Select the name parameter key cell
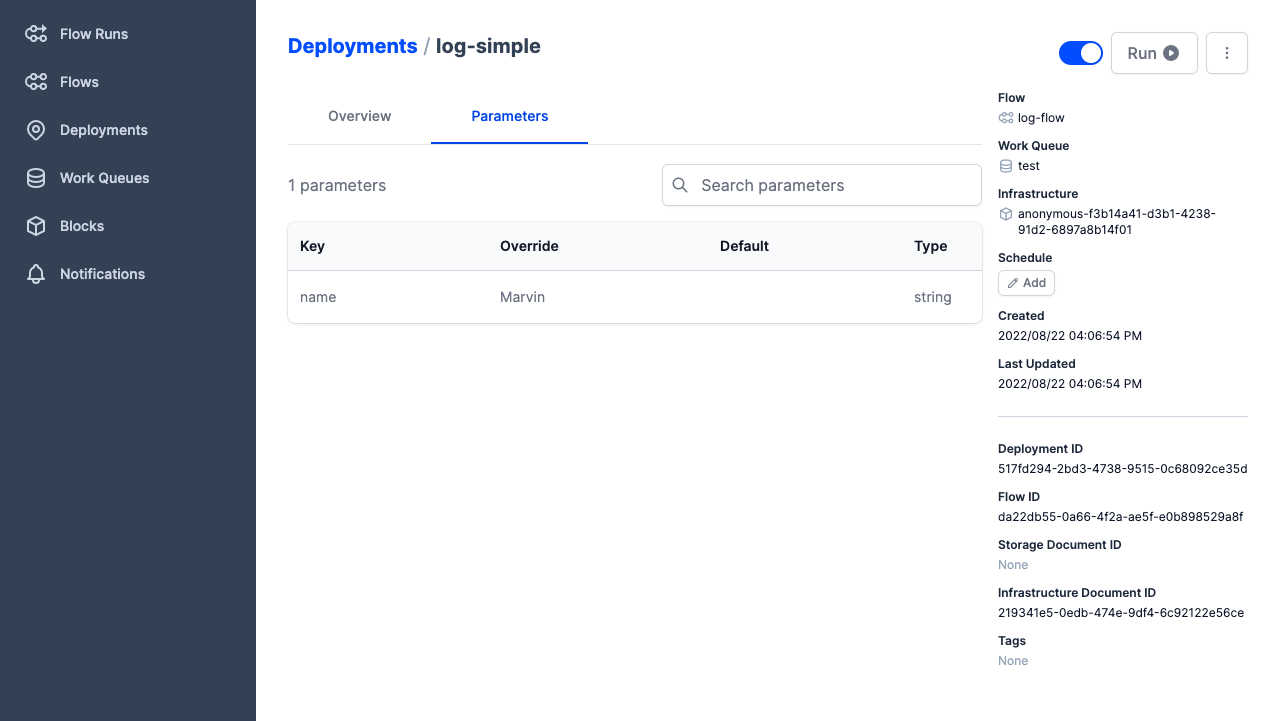Screen dimensions: 1280x721 coord(318,297)
